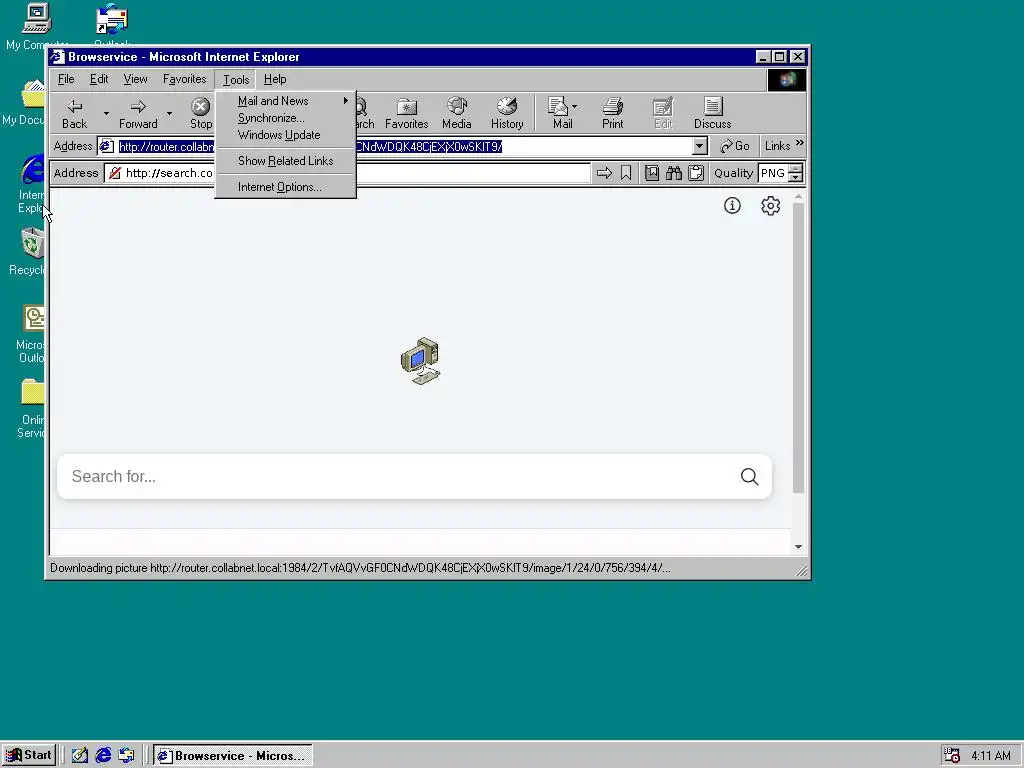
Task: Open the Help menu
Action: tap(275, 79)
